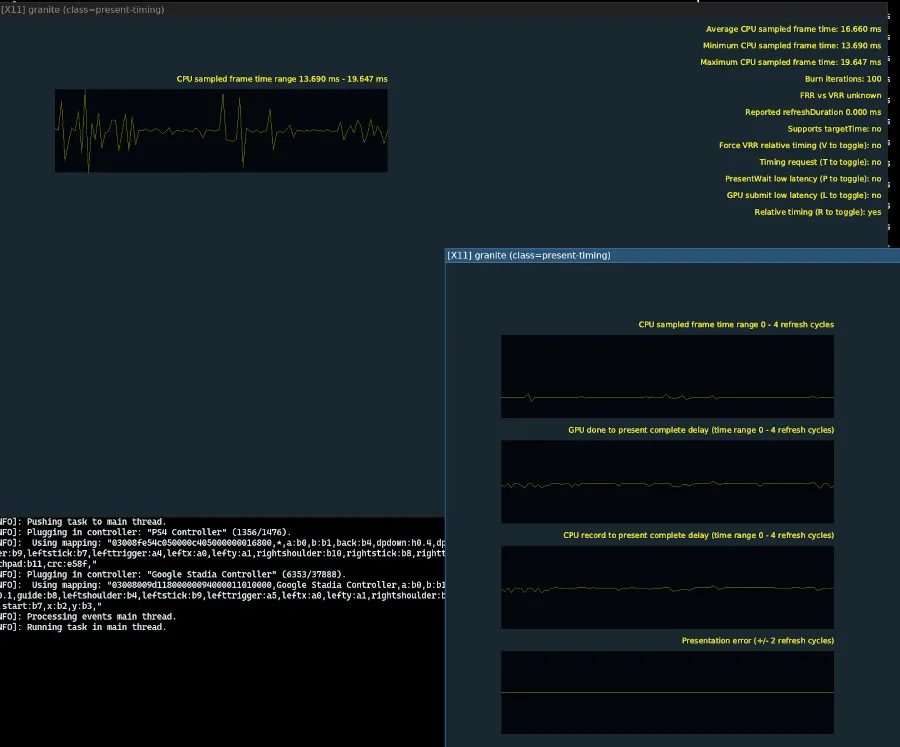Enable PresentWait low latency
This screenshot has width=900, height=747.
coord(803,178)
